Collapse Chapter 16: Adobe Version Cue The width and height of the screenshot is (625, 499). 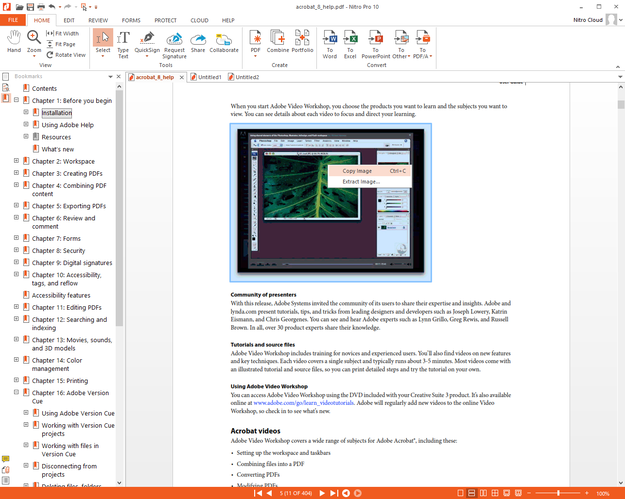point(16,392)
